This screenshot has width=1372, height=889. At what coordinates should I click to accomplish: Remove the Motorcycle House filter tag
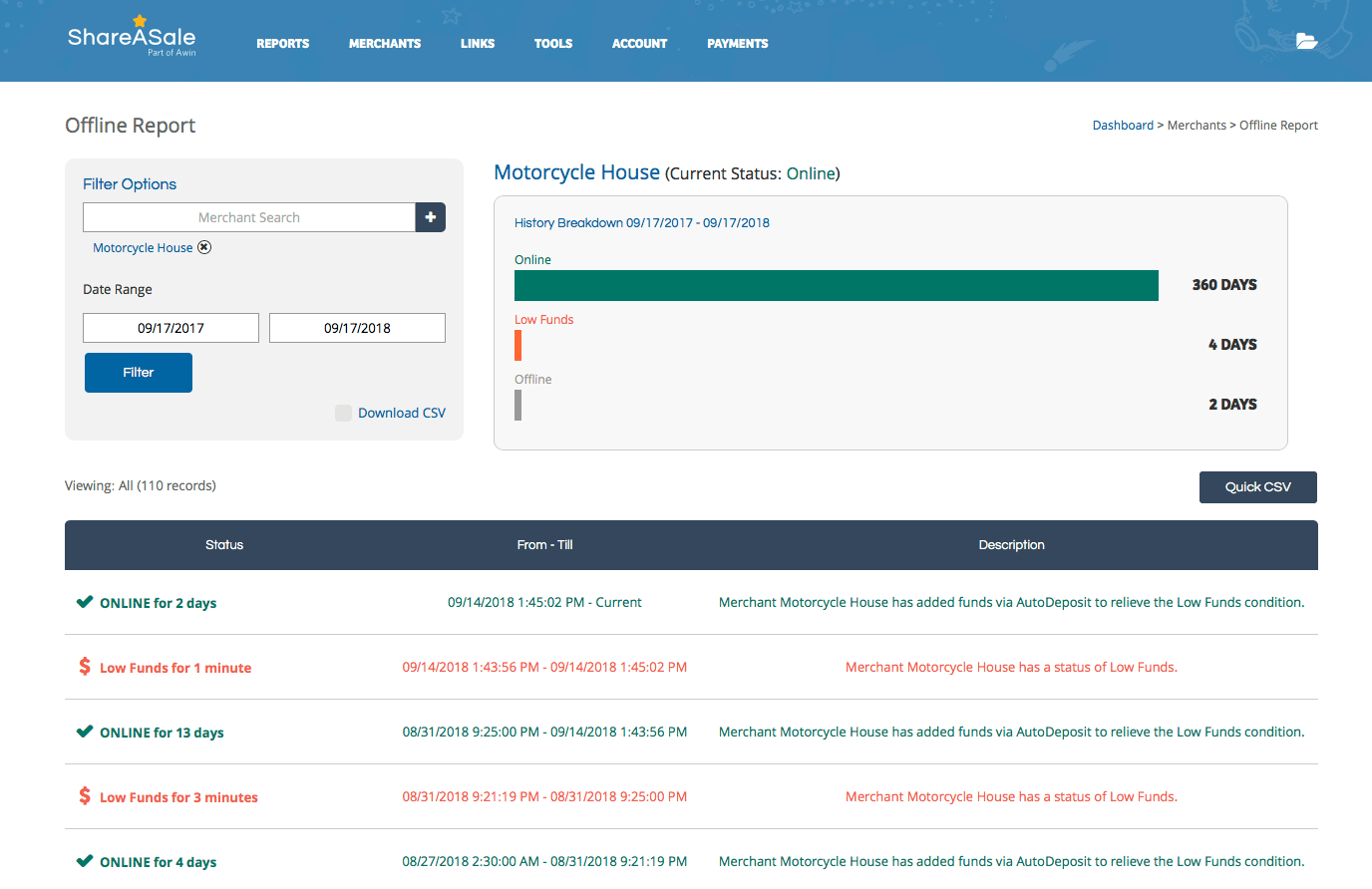(204, 247)
